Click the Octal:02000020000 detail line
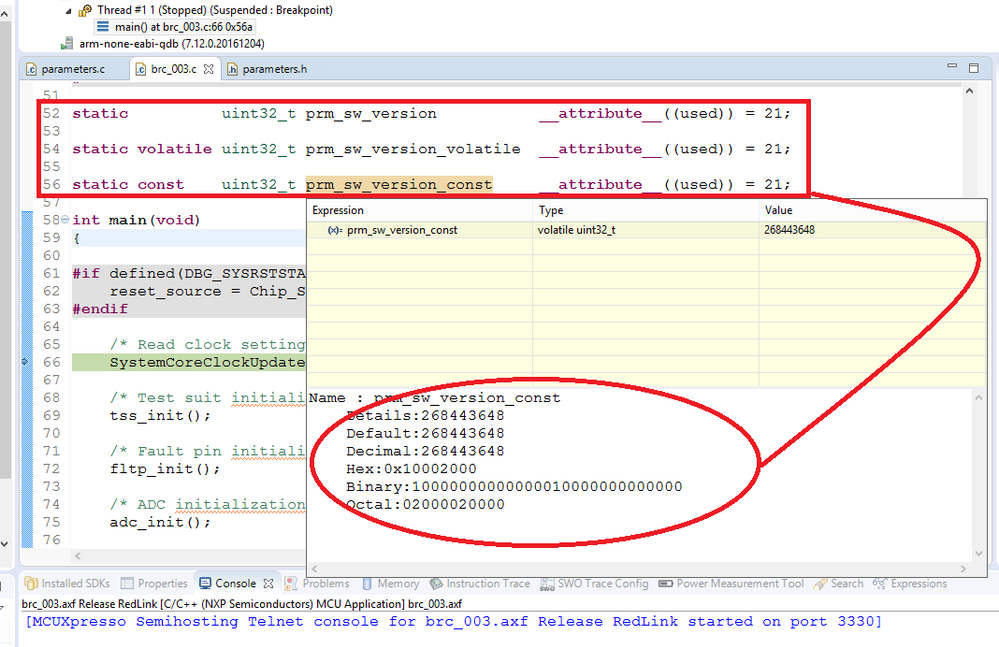Image resolution: width=999 pixels, height=647 pixels. tap(425, 505)
